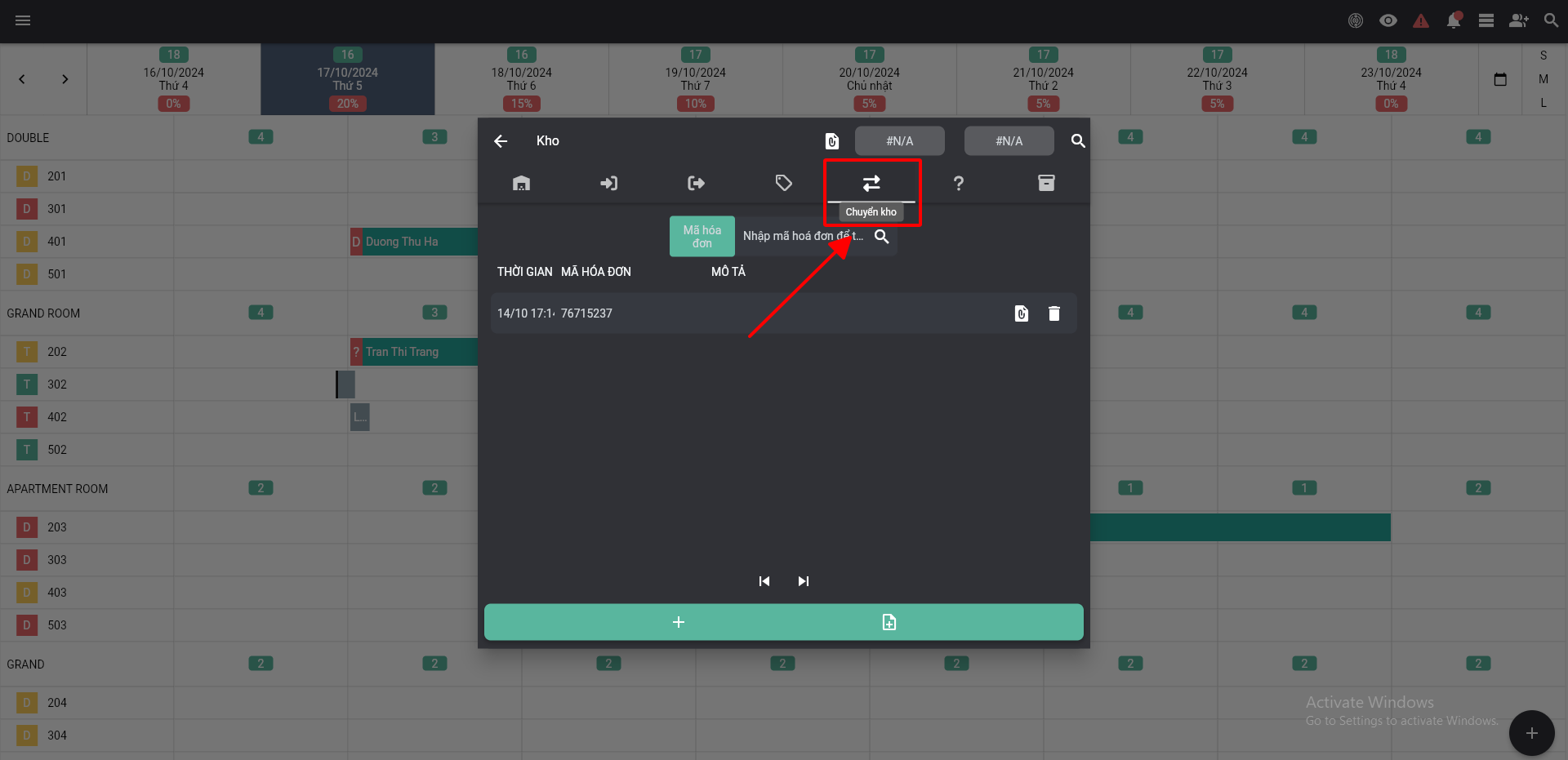The image size is (1568, 760).
Task: Click the floating plus button bottom right
Action: point(1532,733)
